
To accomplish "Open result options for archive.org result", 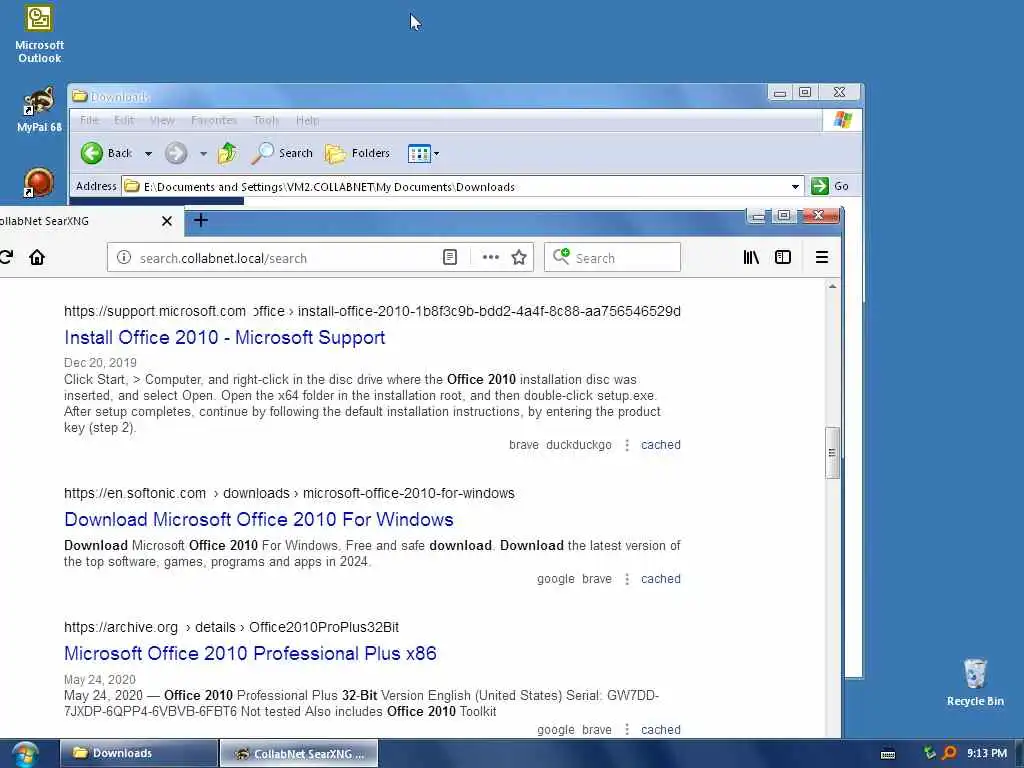I will (x=627, y=729).
